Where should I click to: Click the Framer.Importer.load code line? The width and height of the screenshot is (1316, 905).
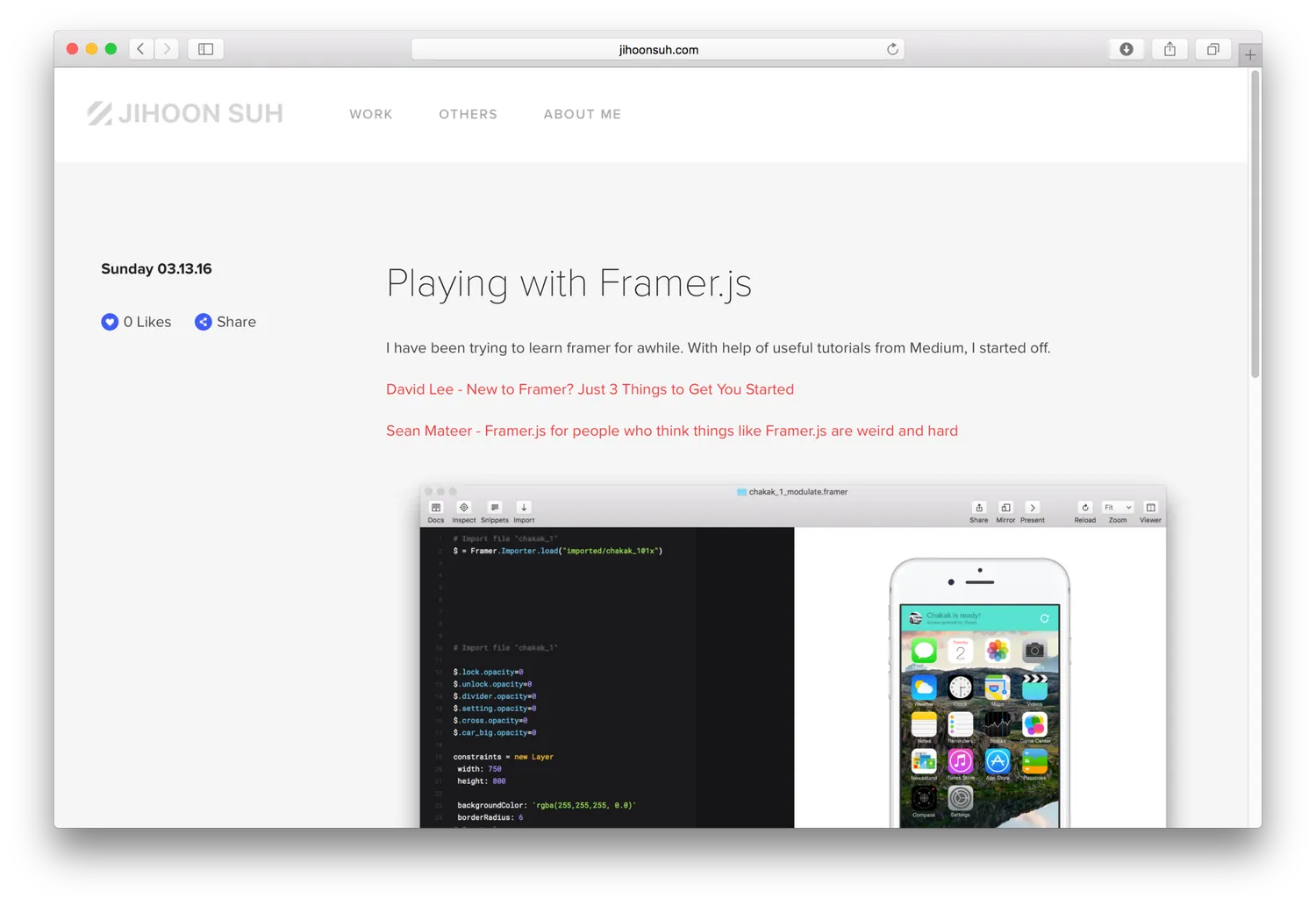click(558, 551)
